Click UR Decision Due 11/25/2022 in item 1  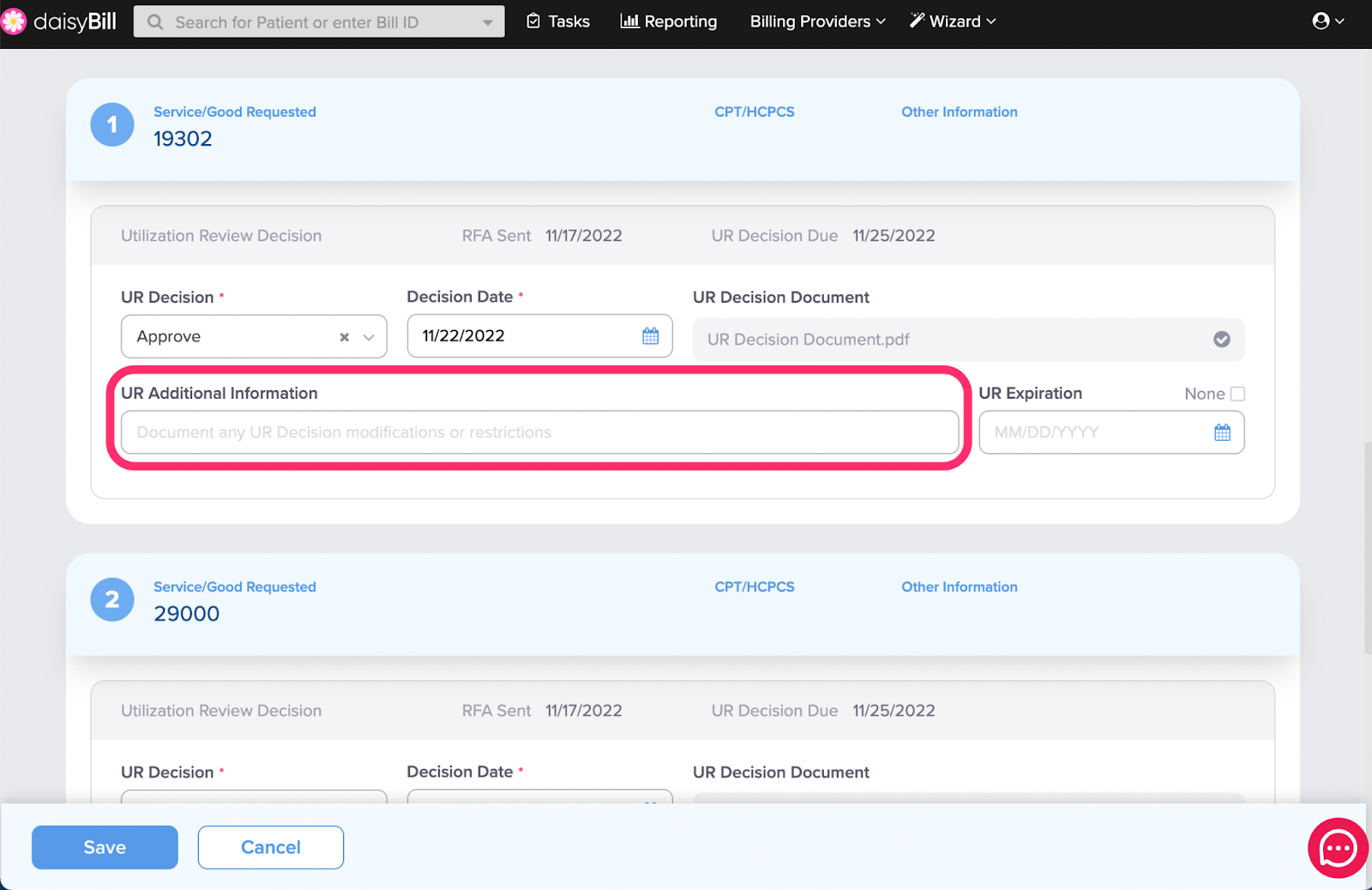[823, 236]
